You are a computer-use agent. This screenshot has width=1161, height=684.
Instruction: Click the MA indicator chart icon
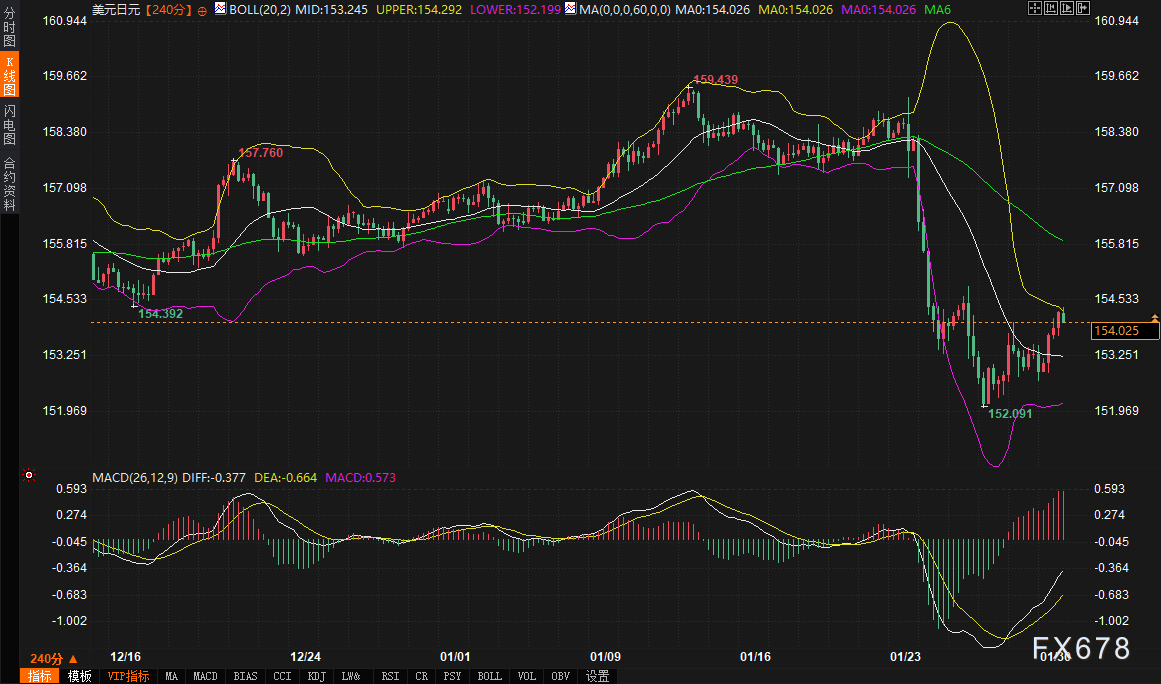570,9
